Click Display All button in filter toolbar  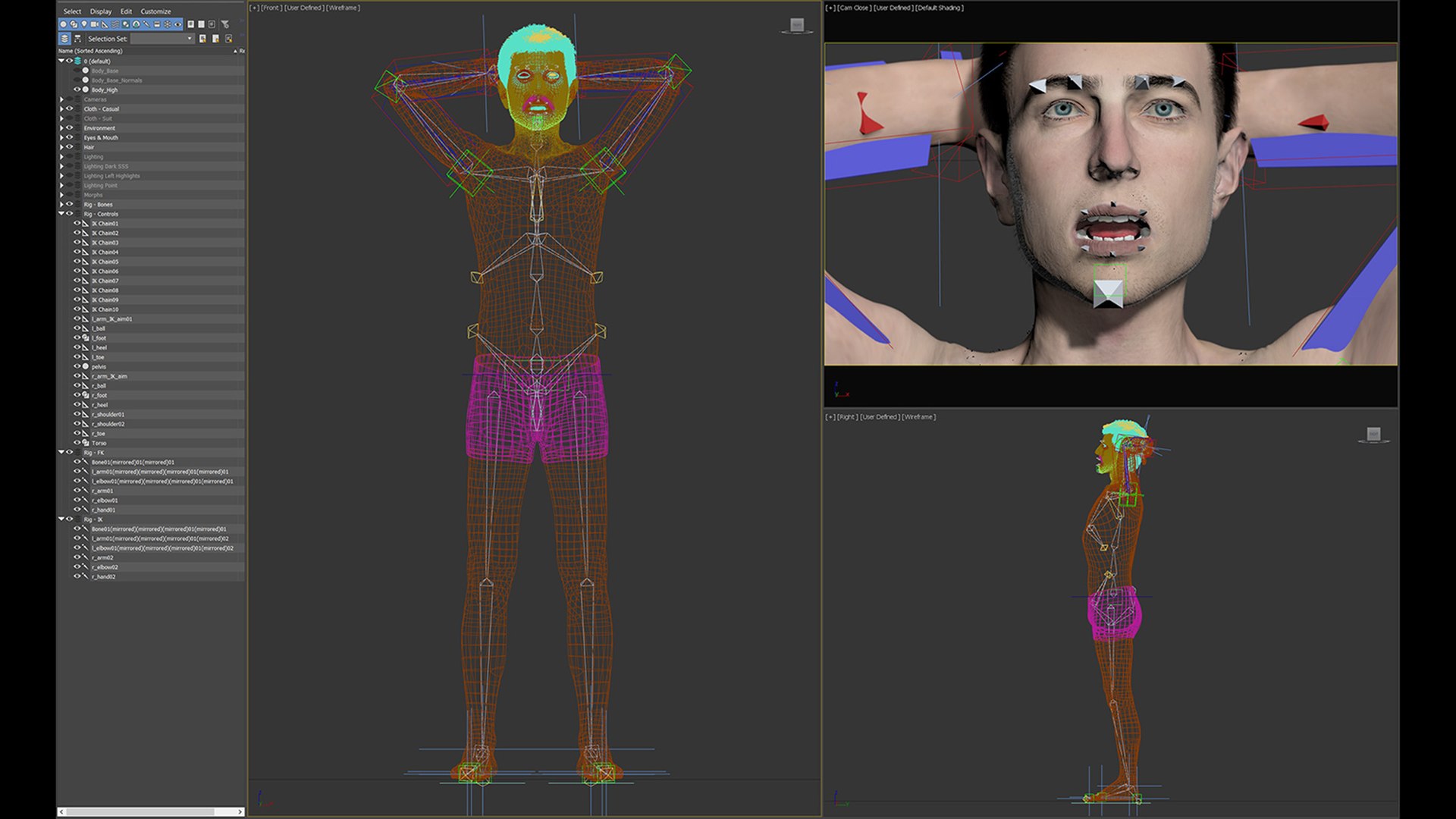point(191,24)
